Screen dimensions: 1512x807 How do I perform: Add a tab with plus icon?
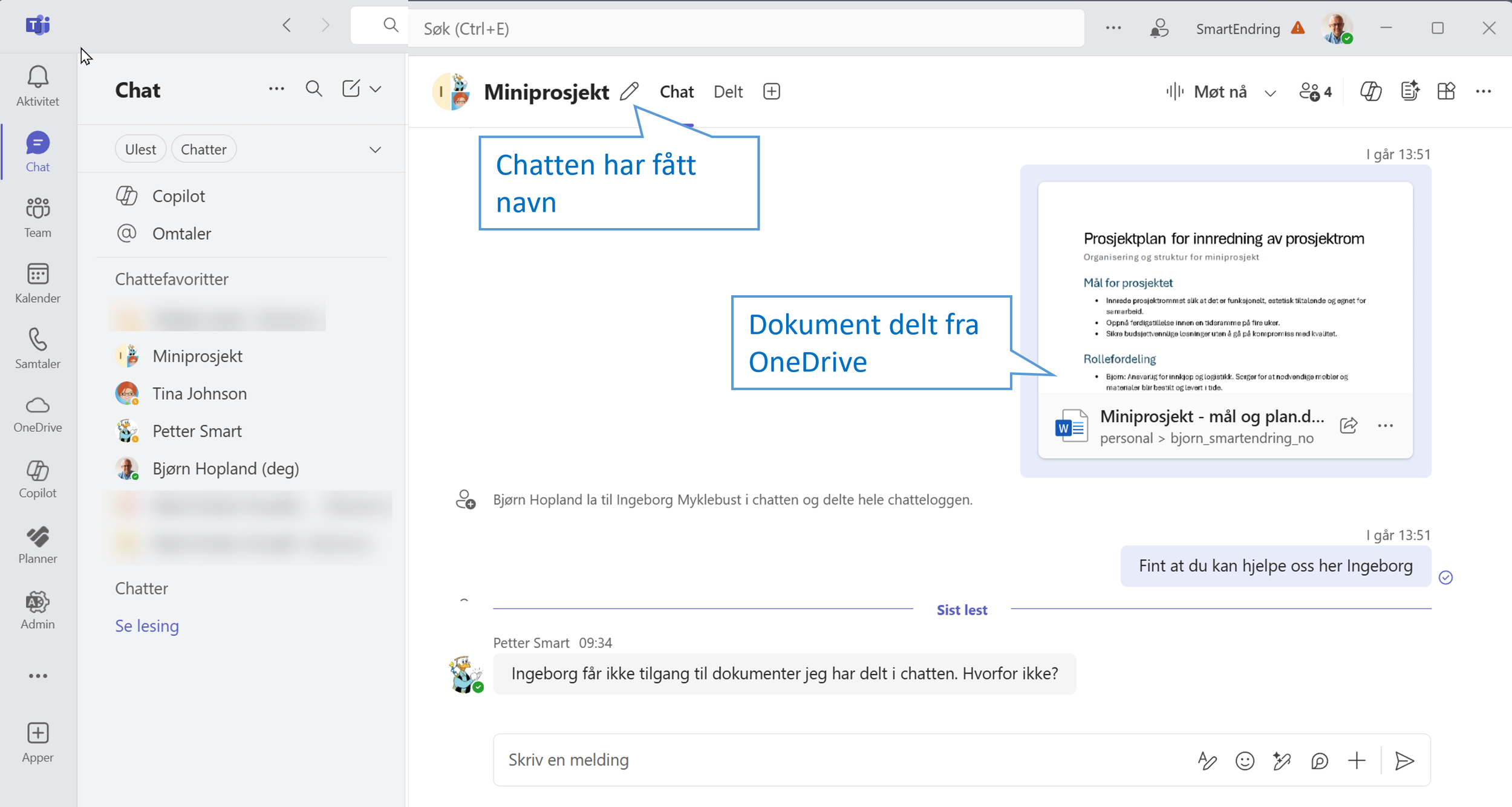(771, 91)
